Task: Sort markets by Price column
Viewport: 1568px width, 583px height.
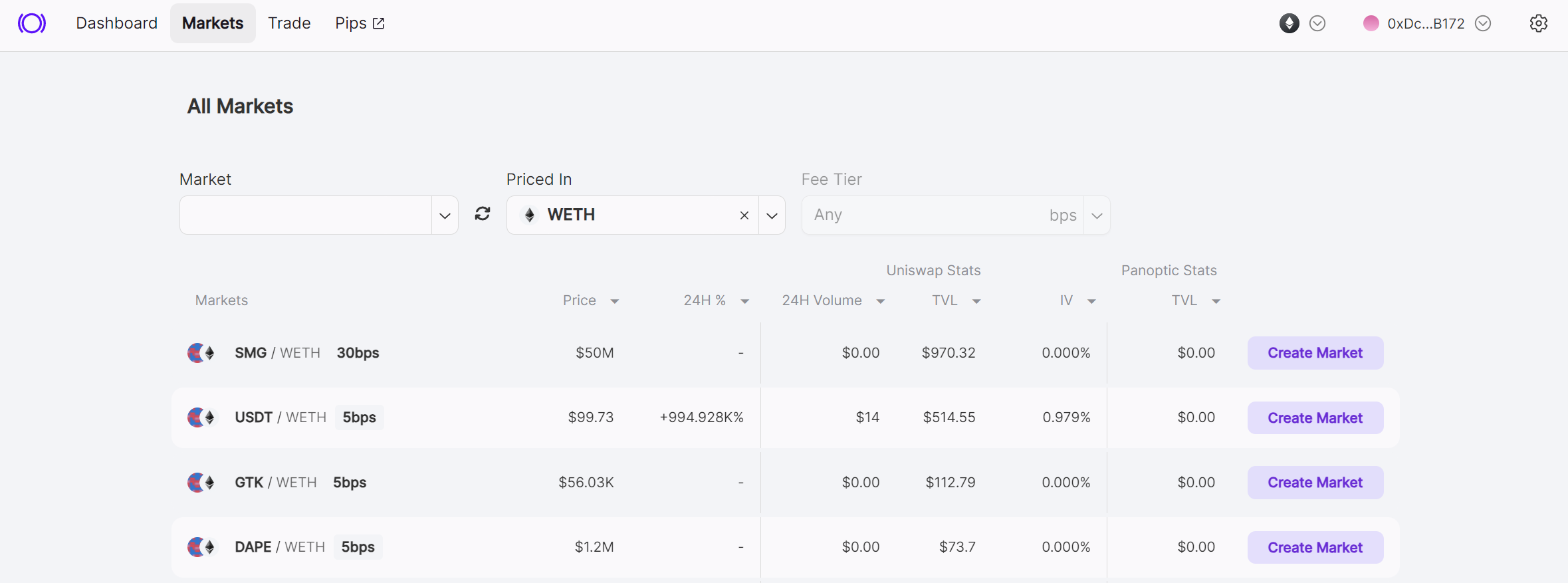Action: coord(590,300)
